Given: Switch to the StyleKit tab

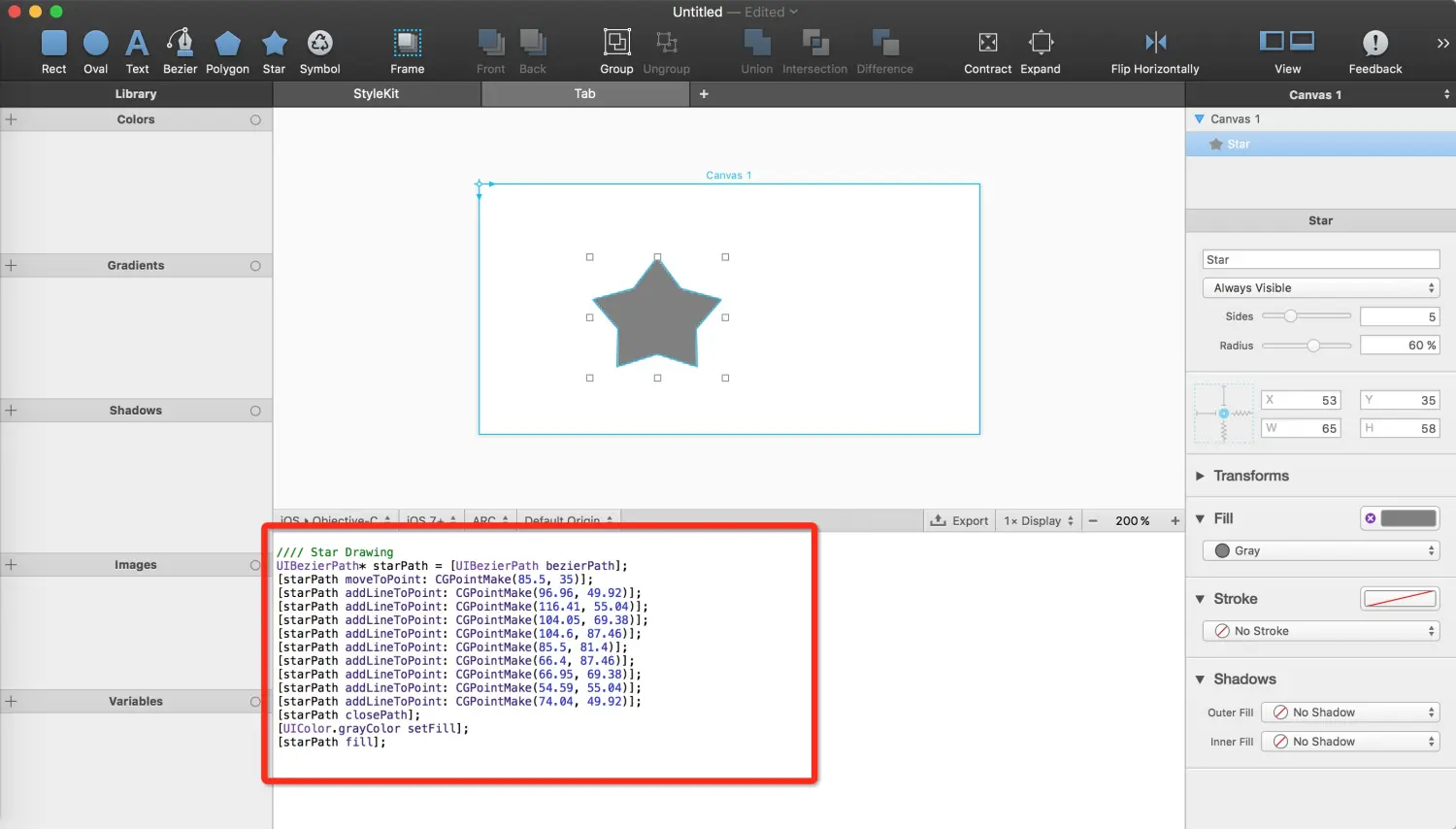Looking at the screenshot, I should [x=377, y=94].
